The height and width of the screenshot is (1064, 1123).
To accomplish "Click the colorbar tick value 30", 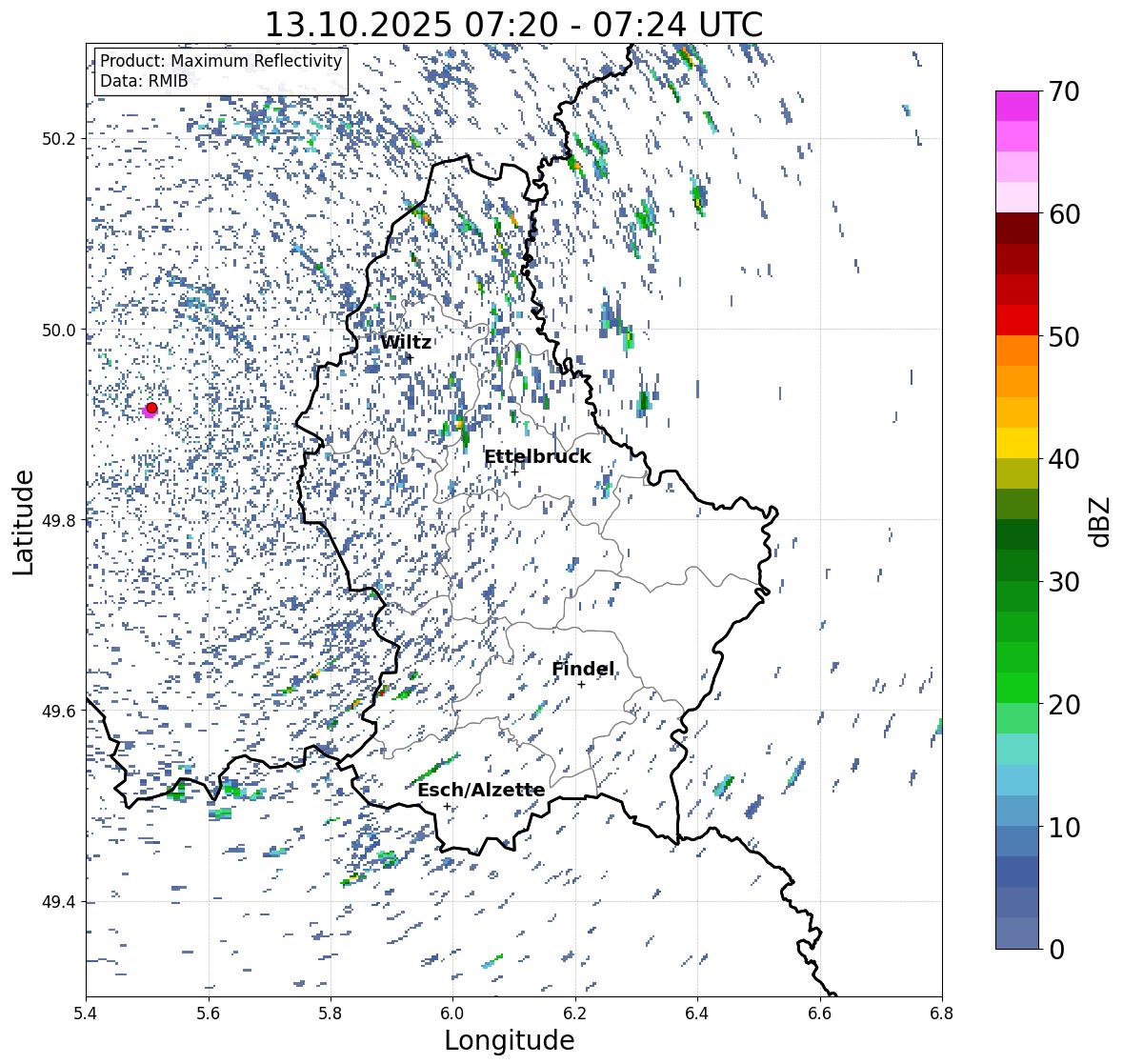I will [1064, 582].
